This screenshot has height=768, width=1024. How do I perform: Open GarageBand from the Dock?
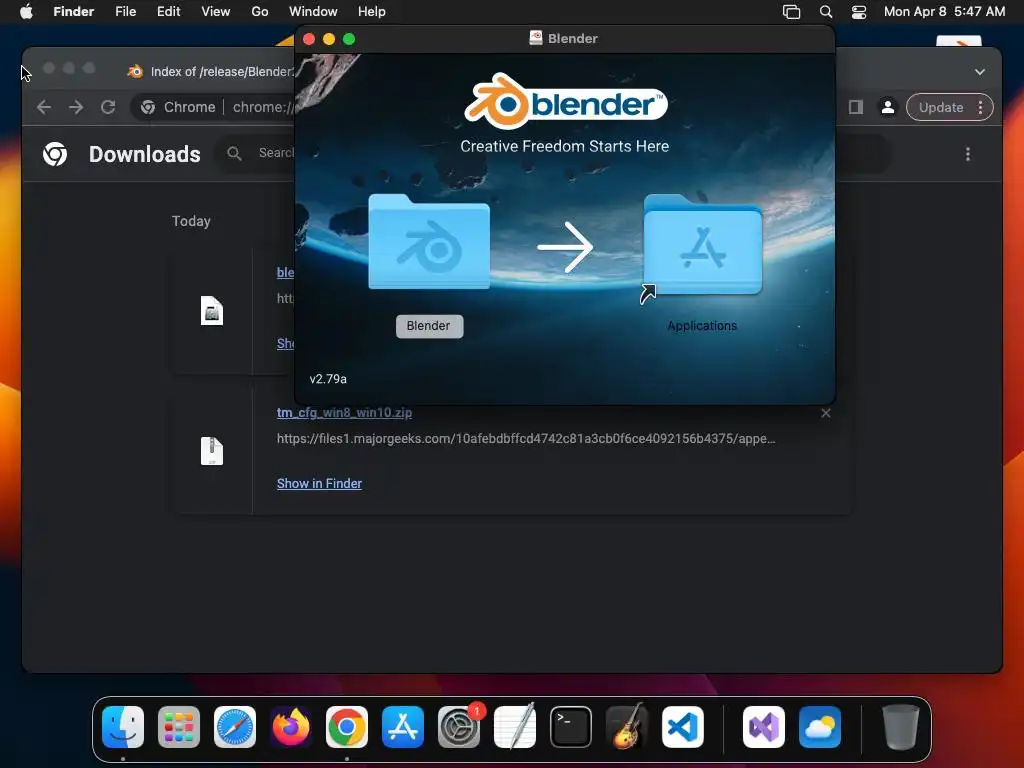click(627, 727)
